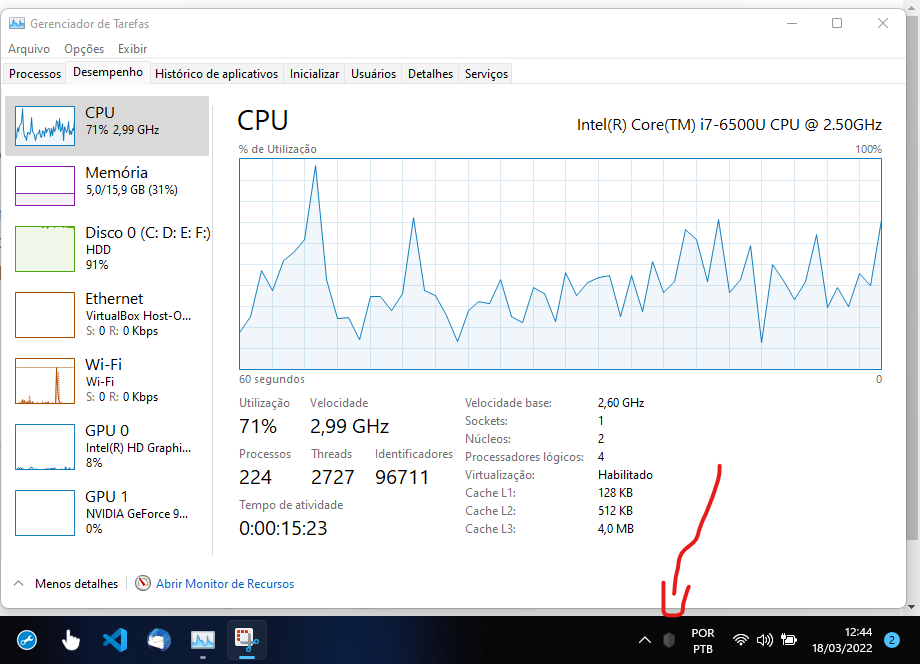This screenshot has width=920, height=664.
Task: Open Visual Studio Code from taskbar
Action: coord(115,640)
